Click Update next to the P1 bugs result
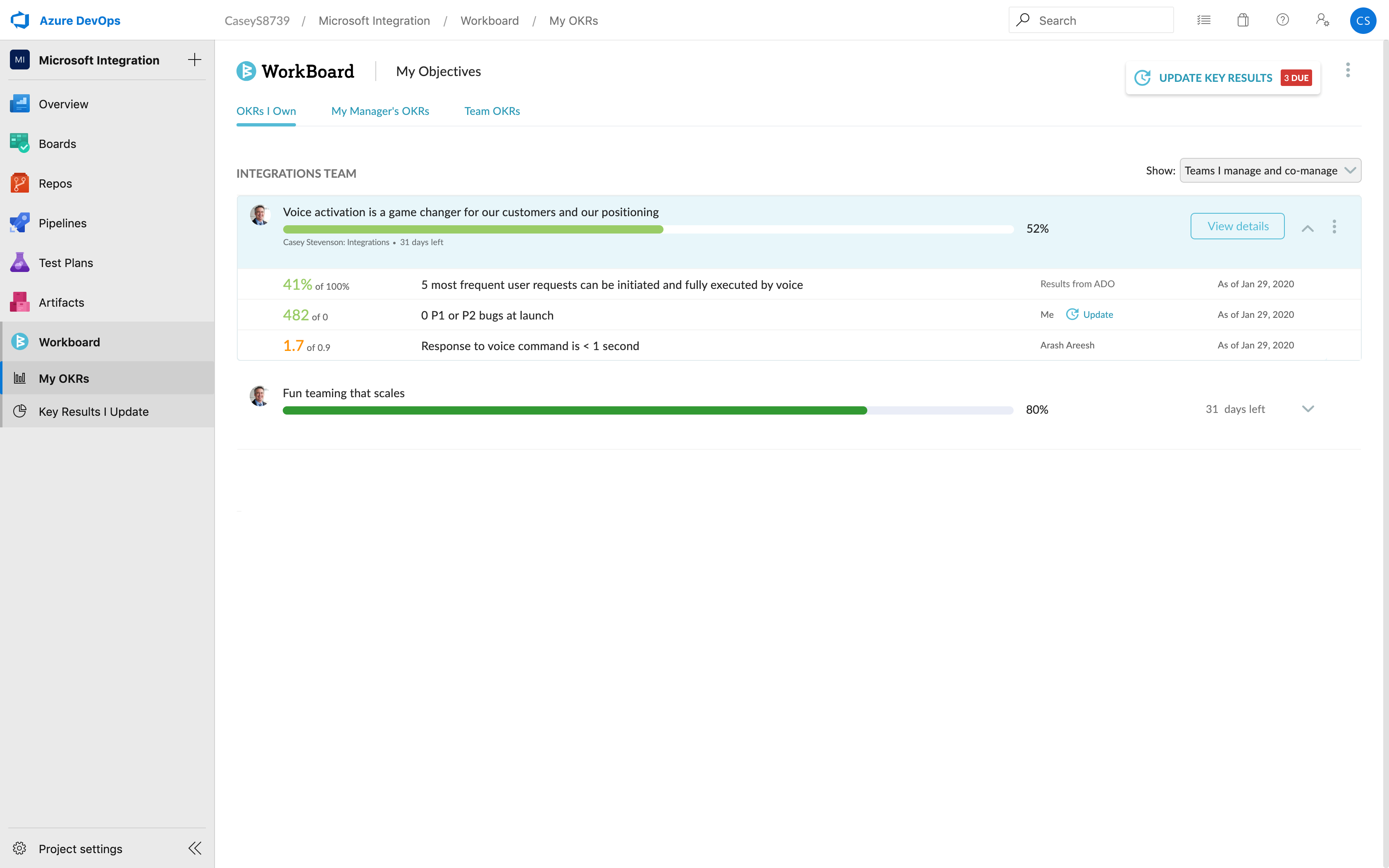Viewport: 1389px width, 868px height. (1098, 314)
